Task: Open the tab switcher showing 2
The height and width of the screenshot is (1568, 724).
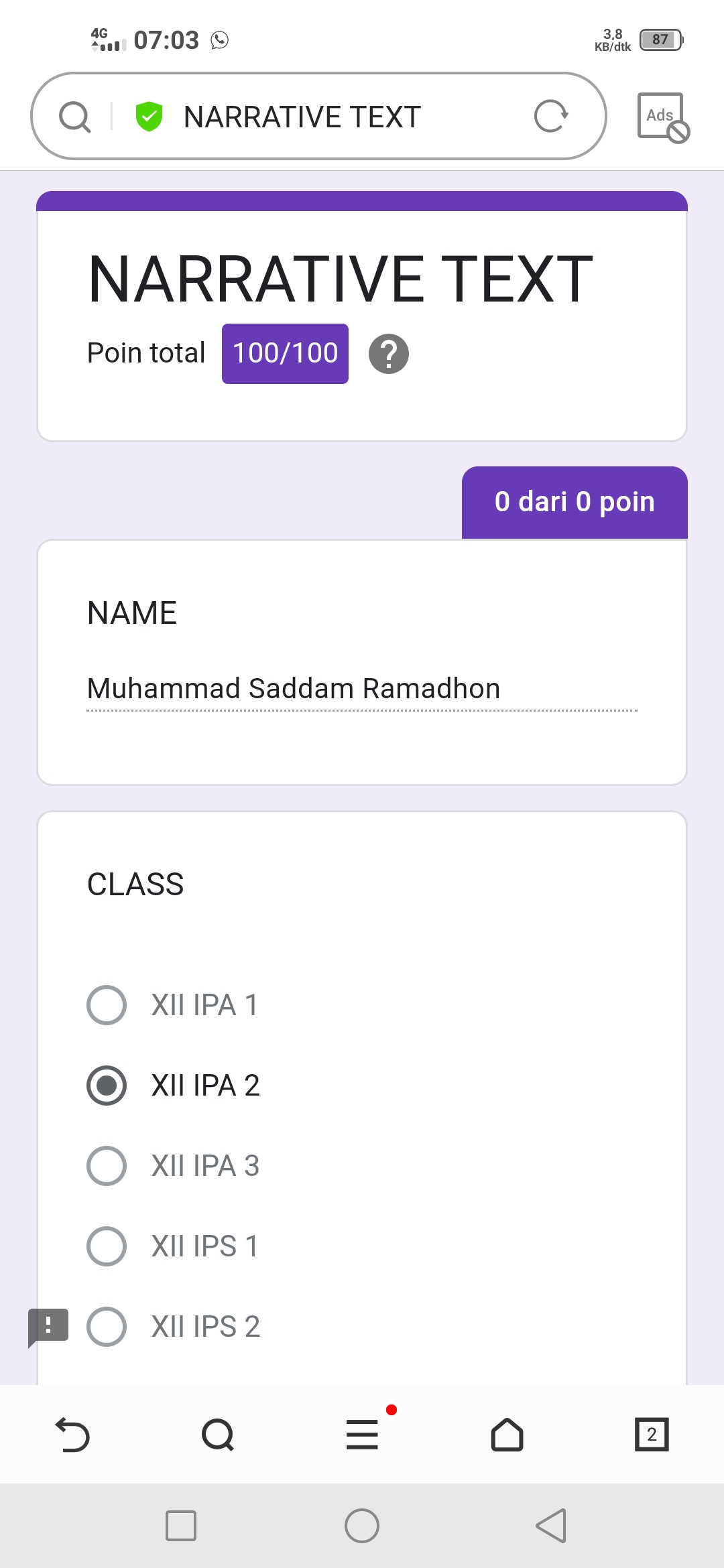Action: click(x=652, y=1435)
